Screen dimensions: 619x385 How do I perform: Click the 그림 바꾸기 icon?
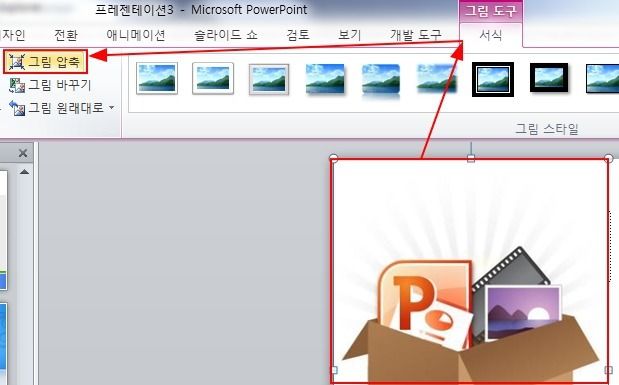click(17, 85)
